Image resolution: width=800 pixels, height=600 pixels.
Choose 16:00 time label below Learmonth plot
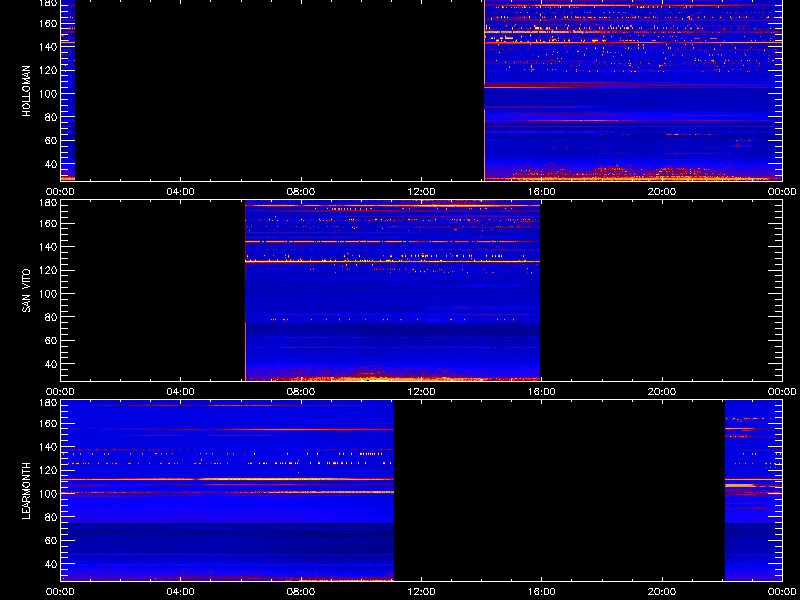click(541, 592)
